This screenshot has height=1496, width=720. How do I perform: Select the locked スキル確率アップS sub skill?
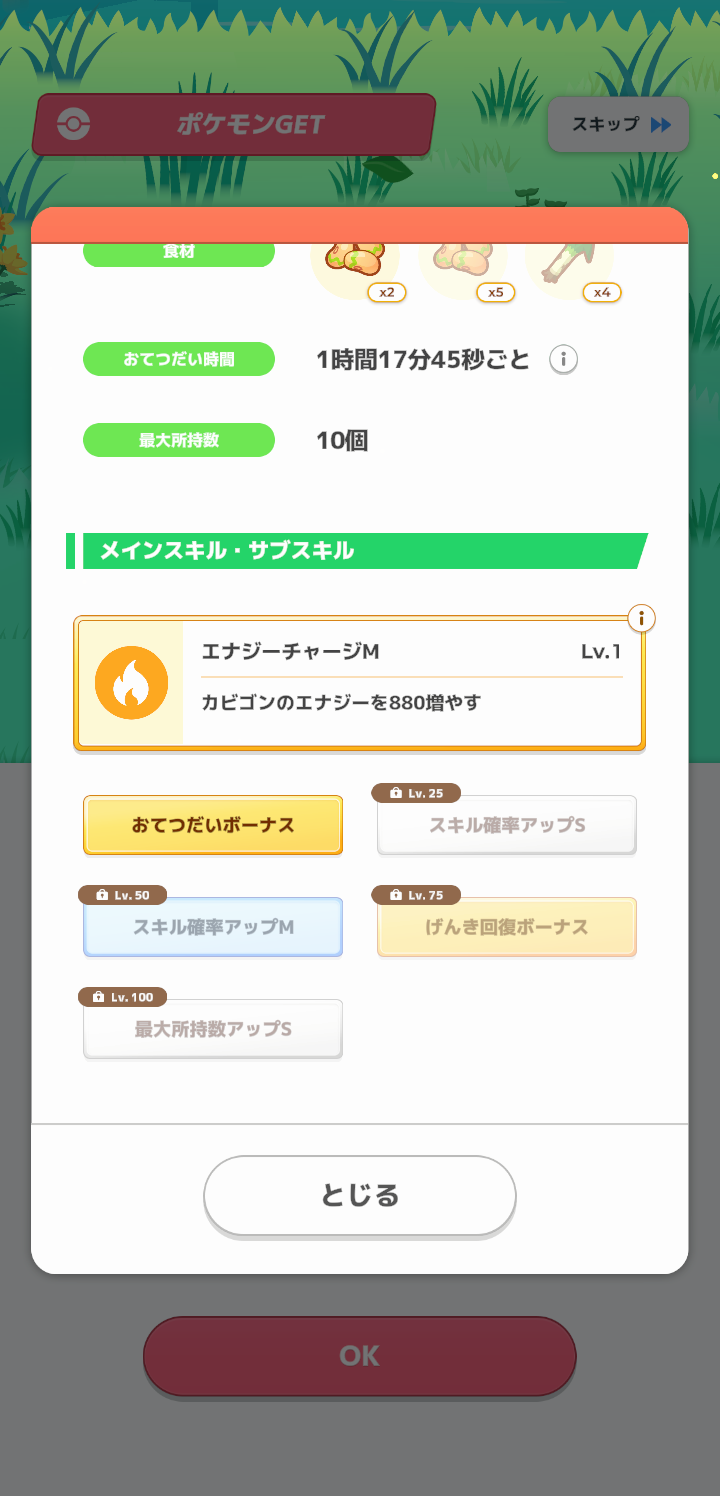coord(507,826)
